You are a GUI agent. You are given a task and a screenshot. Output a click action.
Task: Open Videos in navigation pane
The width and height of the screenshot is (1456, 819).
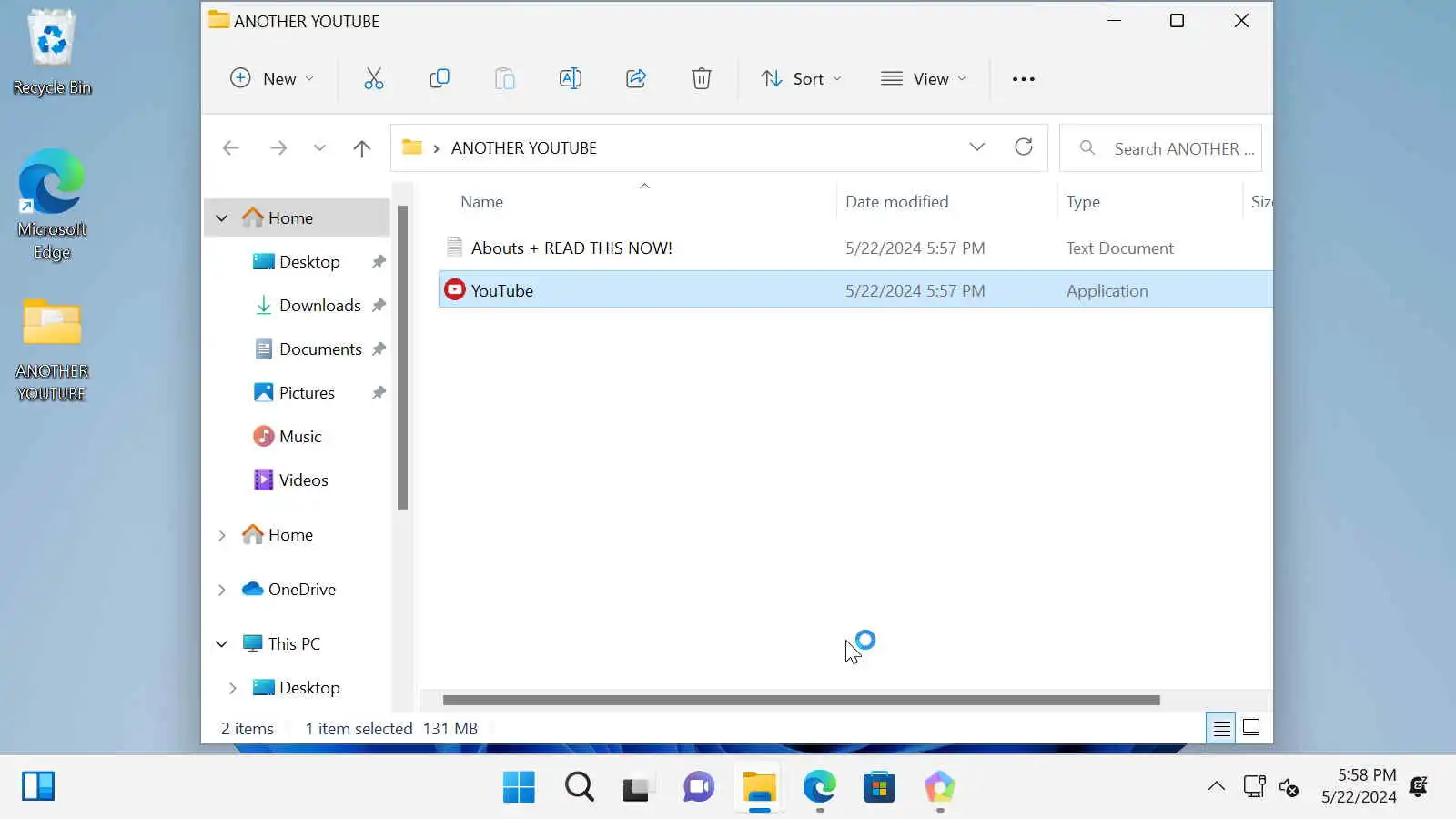click(x=303, y=480)
